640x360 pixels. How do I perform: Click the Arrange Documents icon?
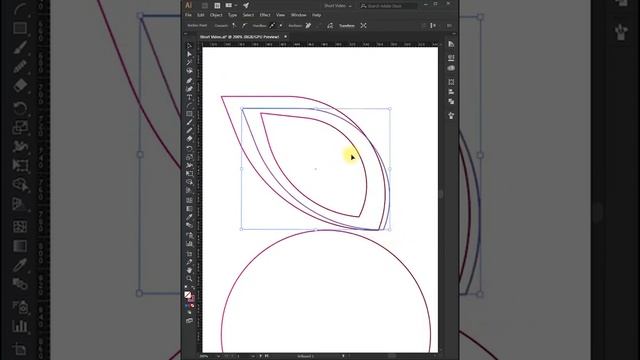tap(230, 5)
